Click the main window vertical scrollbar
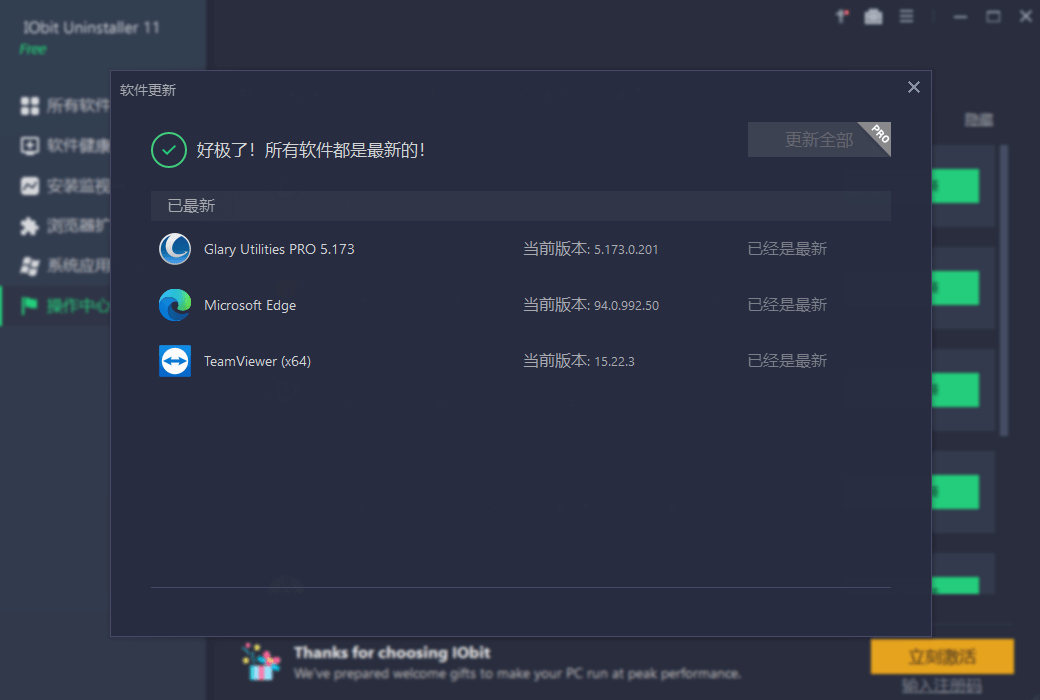Image resolution: width=1040 pixels, height=700 pixels. click(1004, 291)
